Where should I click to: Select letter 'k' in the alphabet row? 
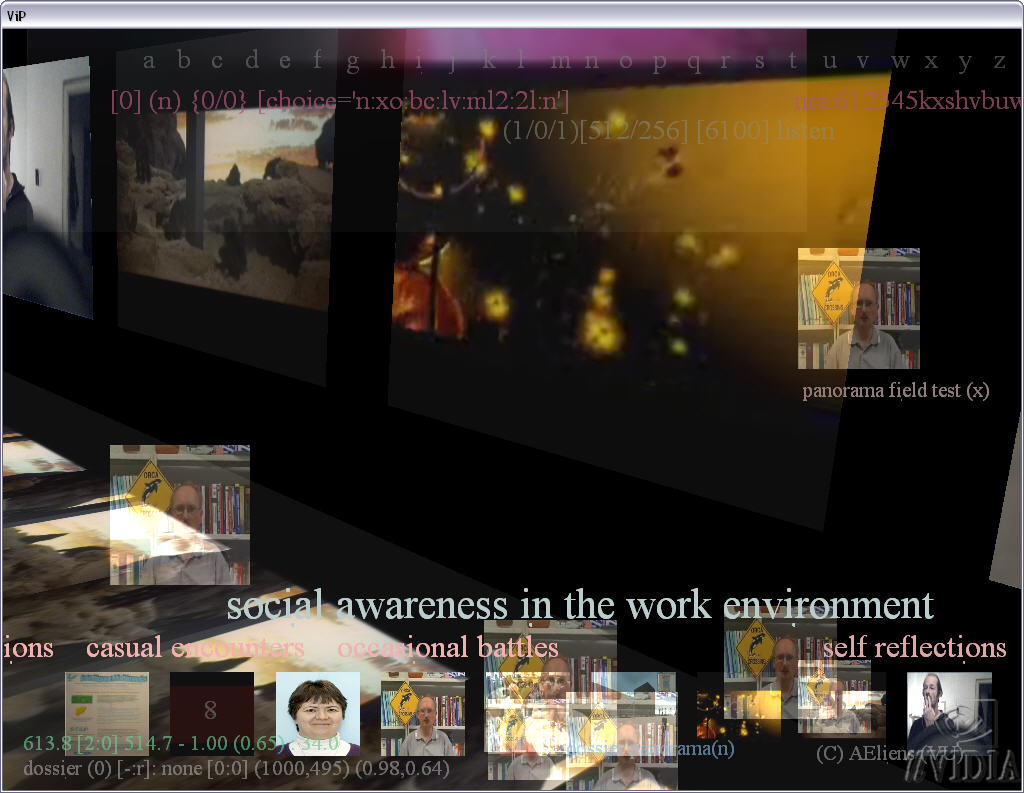click(x=488, y=60)
